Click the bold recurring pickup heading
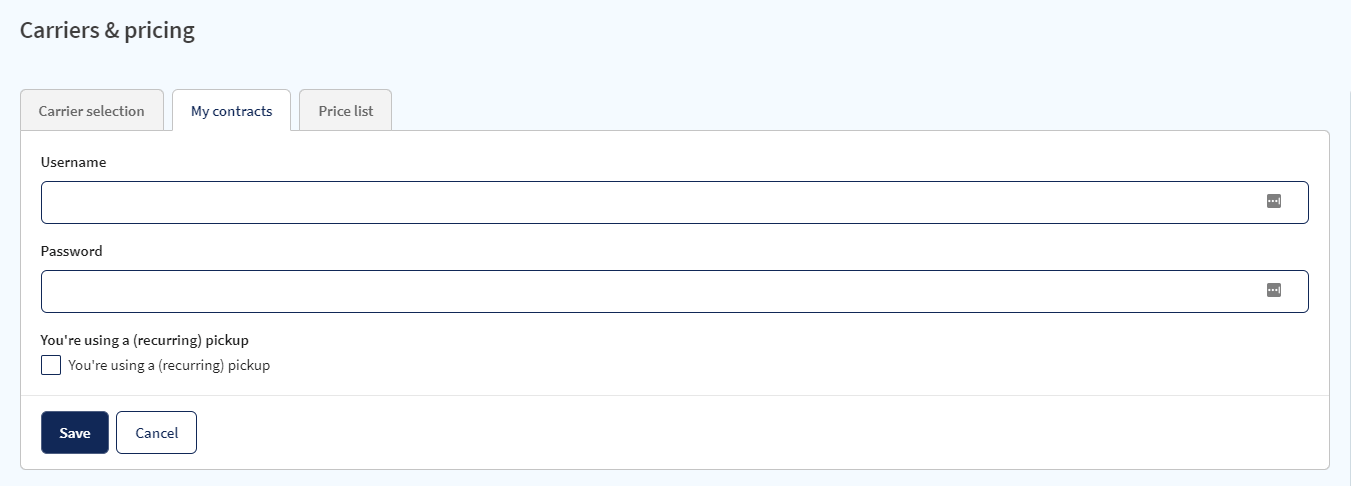 tap(144, 340)
